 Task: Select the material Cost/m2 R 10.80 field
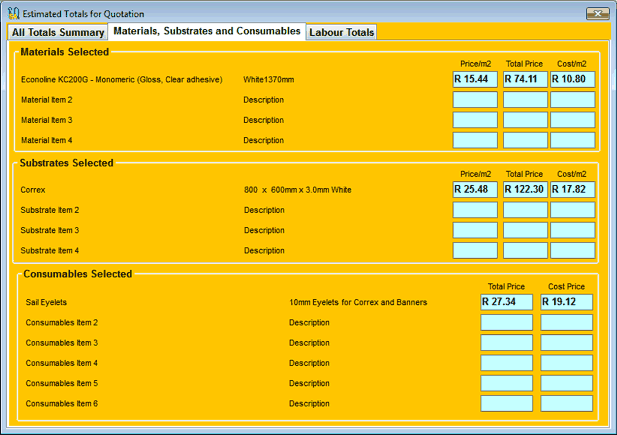pos(572,79)
